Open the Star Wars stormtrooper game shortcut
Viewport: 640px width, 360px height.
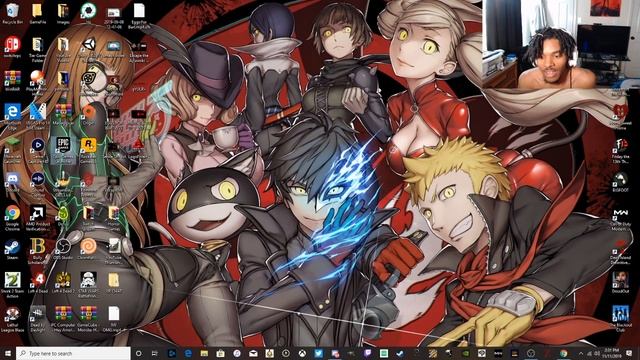click(x=89, y=284)
